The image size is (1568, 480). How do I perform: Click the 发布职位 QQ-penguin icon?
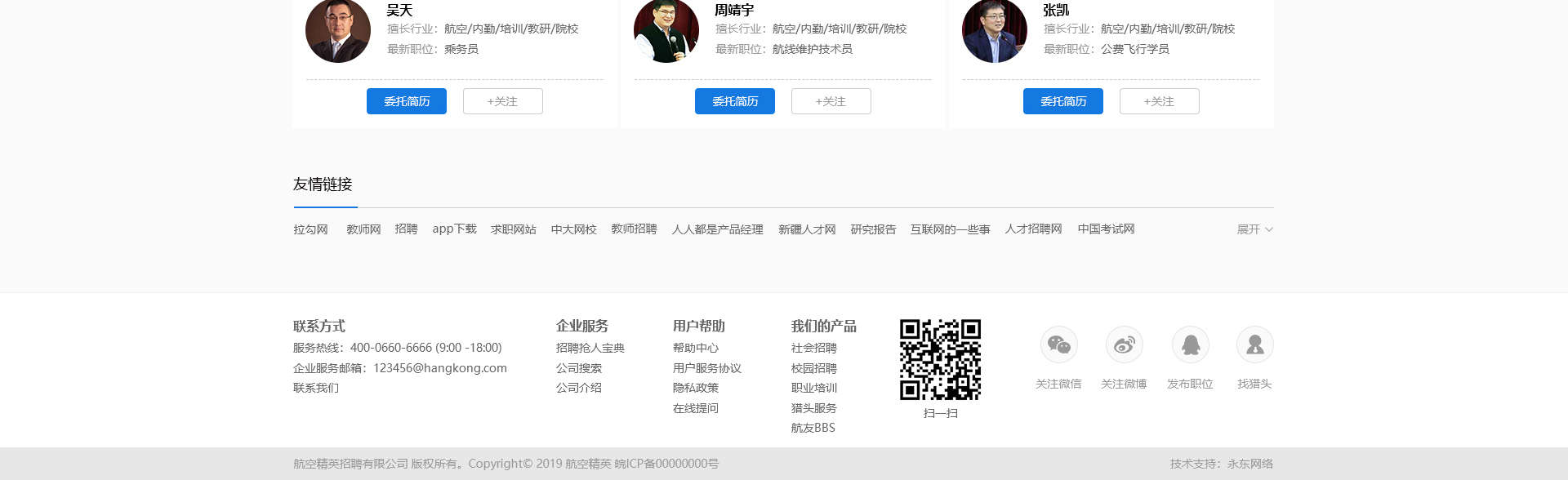pos(1190,344)
